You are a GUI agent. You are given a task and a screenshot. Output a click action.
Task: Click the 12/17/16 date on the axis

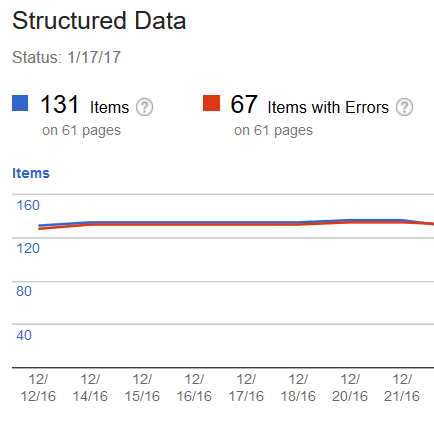click(x=246, y=388)
